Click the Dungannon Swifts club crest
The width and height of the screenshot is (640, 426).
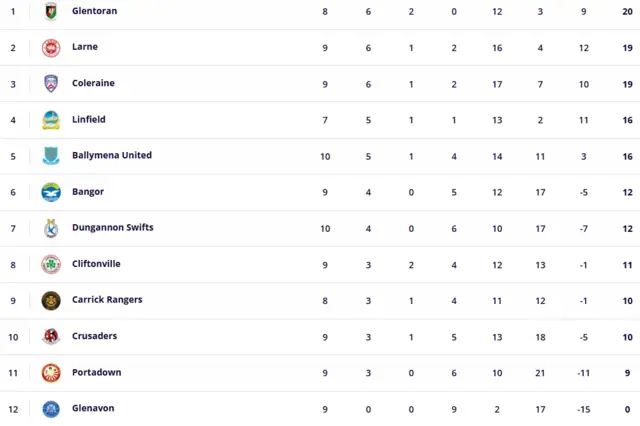pyautogui.click(x=51, y=228)
